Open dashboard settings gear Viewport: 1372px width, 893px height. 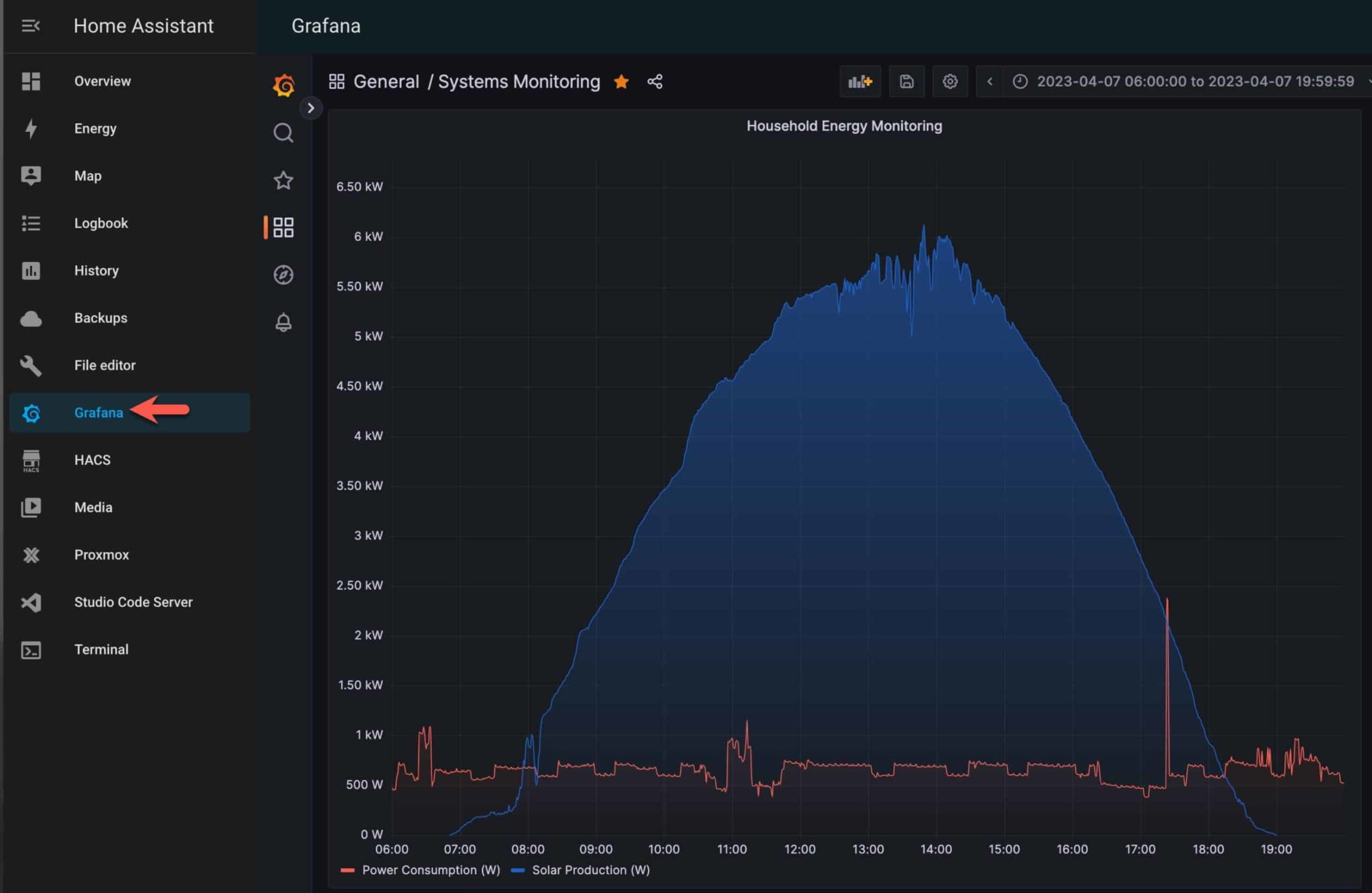[x=949, y=81]
